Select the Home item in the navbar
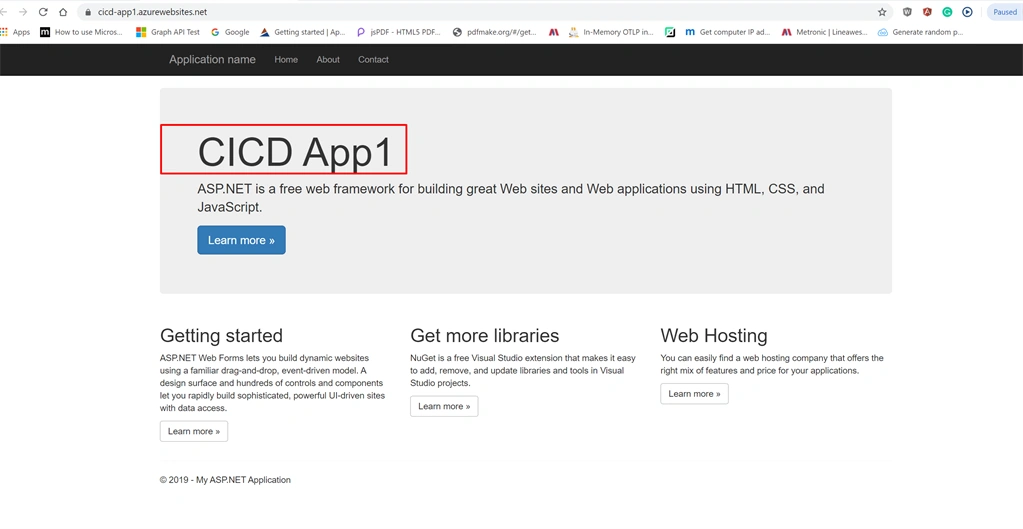This screenshot has height=529, width=1023. (x=286, y=59)
